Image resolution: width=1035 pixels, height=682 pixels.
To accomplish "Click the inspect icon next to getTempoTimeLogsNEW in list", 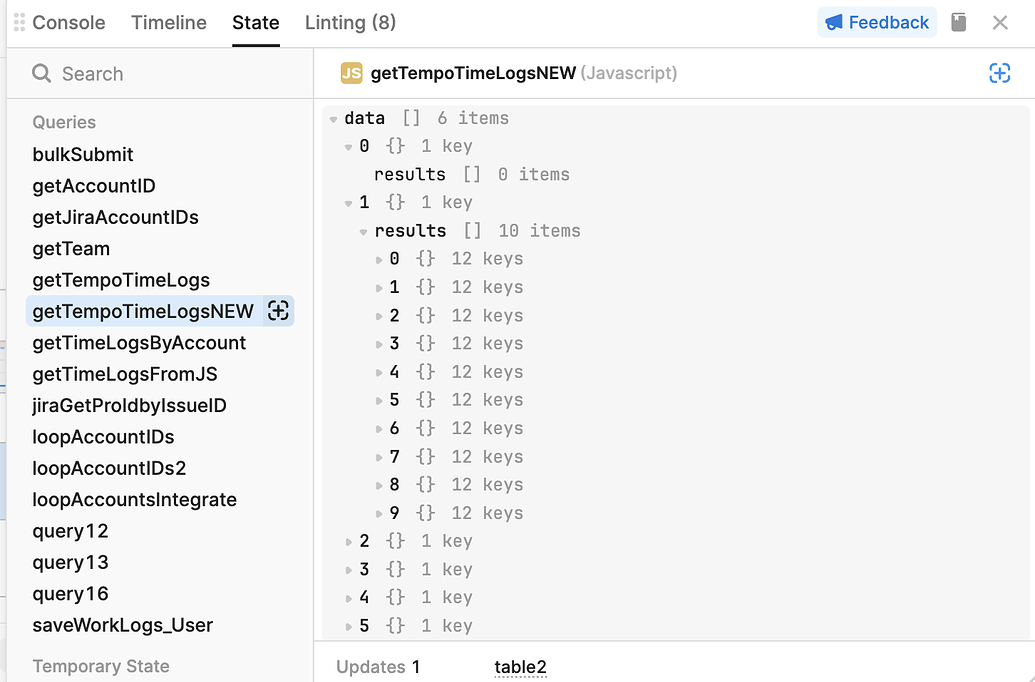I will pyautogui.click(x=278, y=311).
